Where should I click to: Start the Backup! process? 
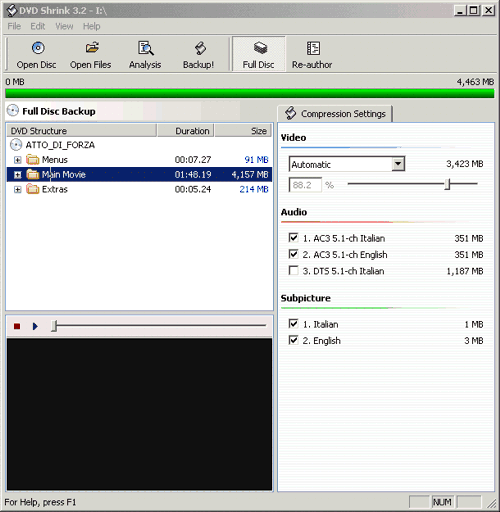pyautogui.click(x=199, y=54)
